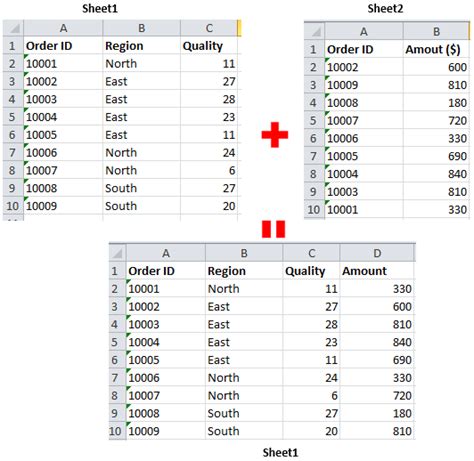Click amount 840 cell in merged table
Viewport: 474px width, 461px height.
coord(377,342)
